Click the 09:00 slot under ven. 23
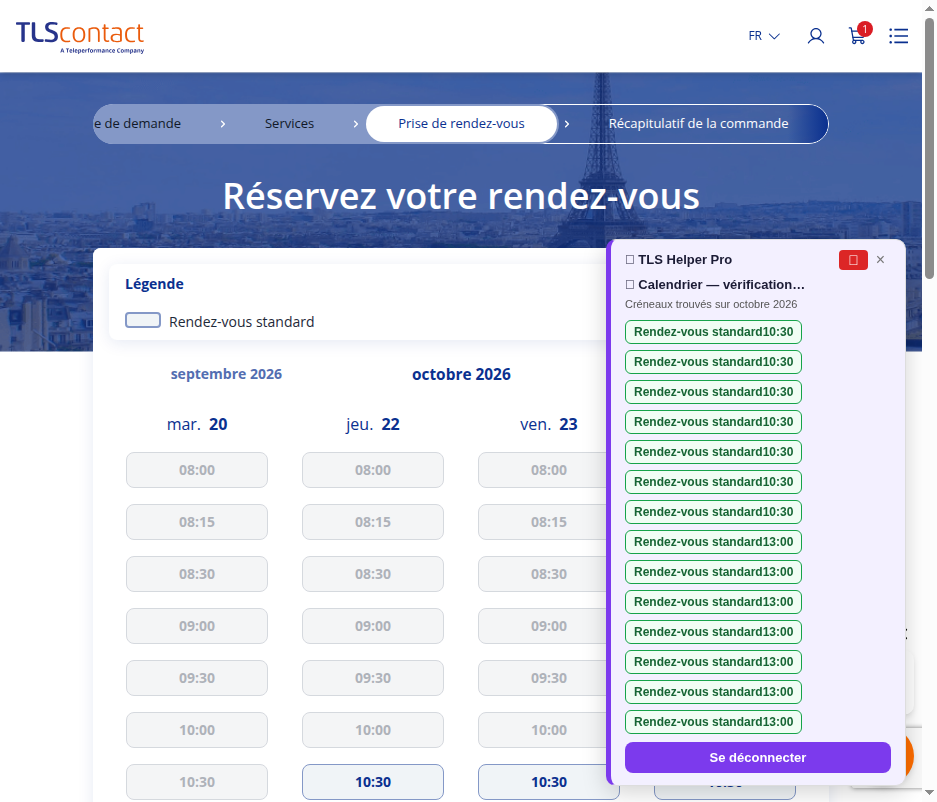 (x=543, y=626)
